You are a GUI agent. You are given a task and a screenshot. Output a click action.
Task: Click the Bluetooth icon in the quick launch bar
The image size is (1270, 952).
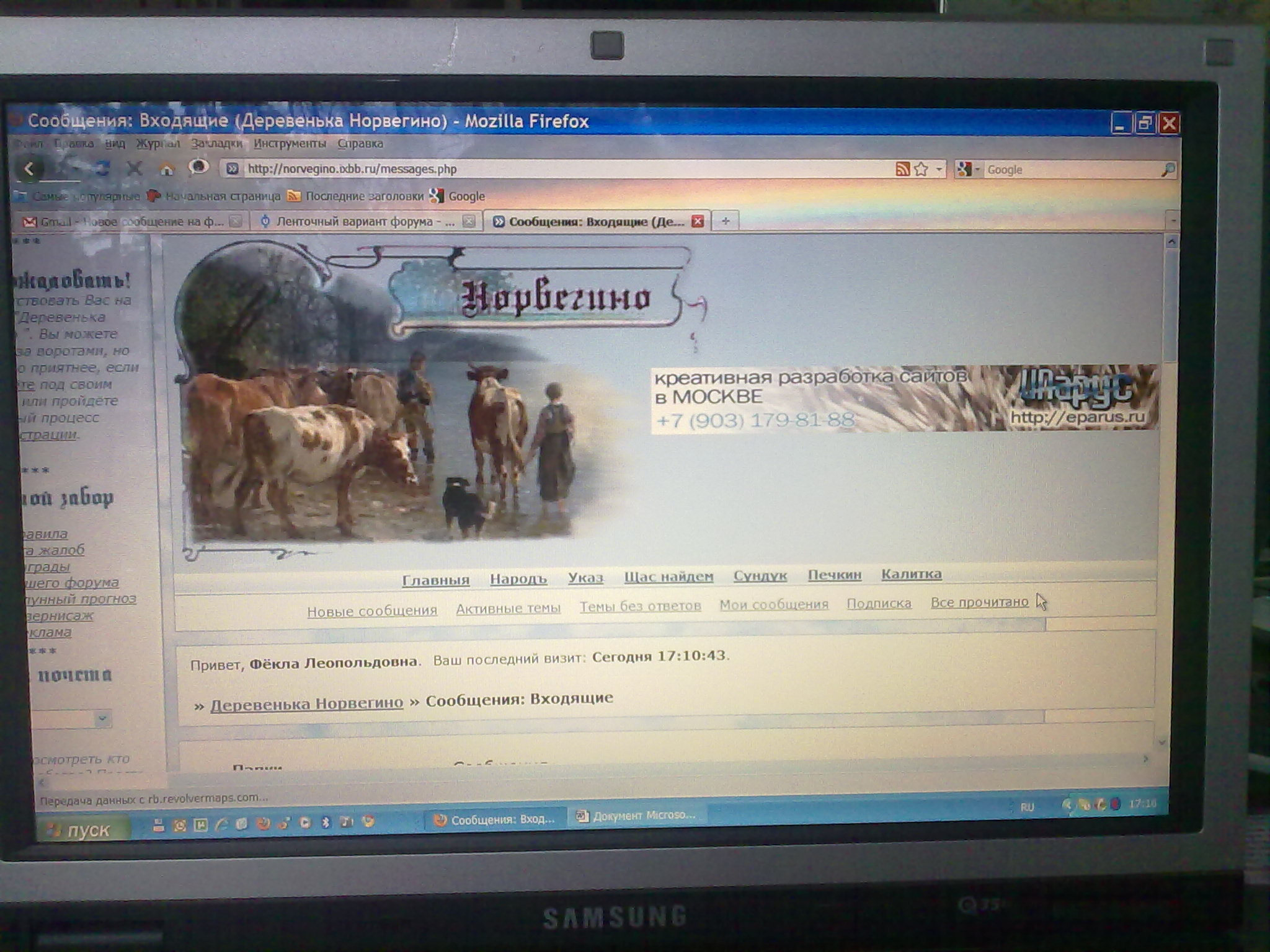(x=327, y=822)
